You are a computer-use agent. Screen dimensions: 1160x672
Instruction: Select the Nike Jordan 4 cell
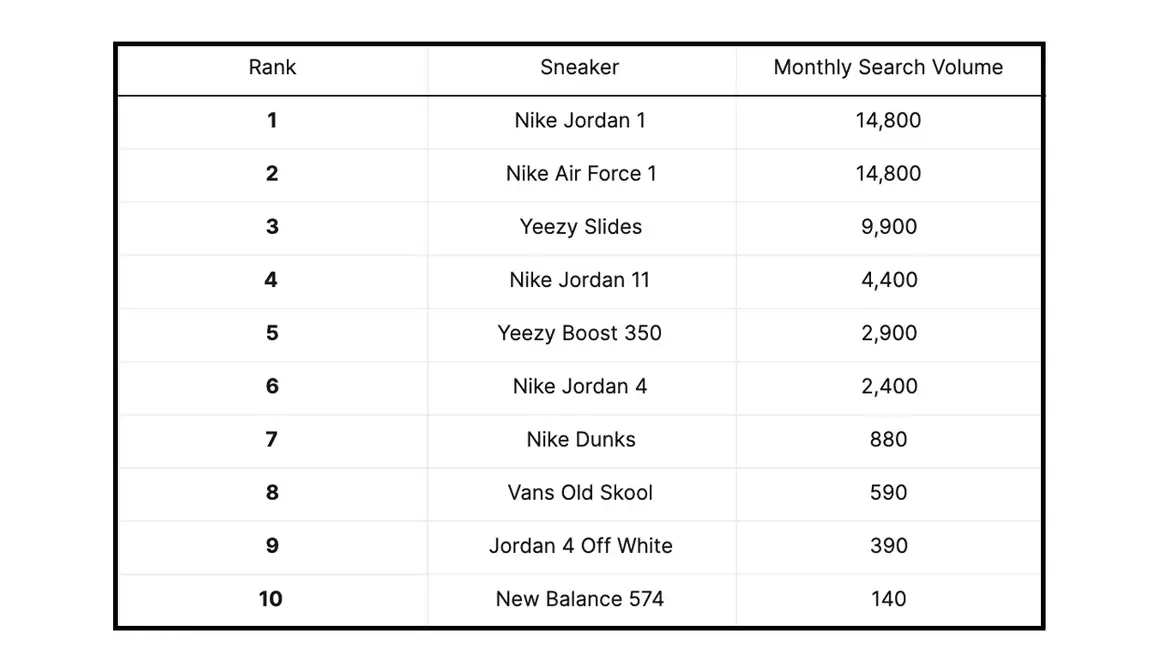coord(580,386)
